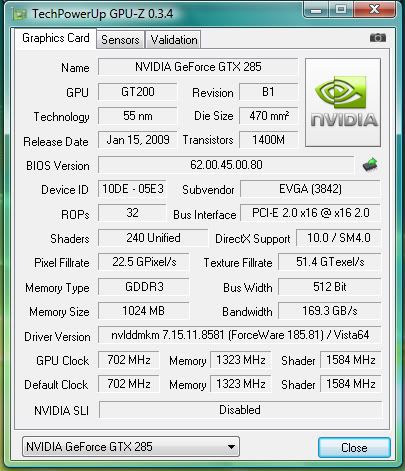405x471 pixels.
Task: Click the 'Texture Fillrate' label
Action: (238, 263)
